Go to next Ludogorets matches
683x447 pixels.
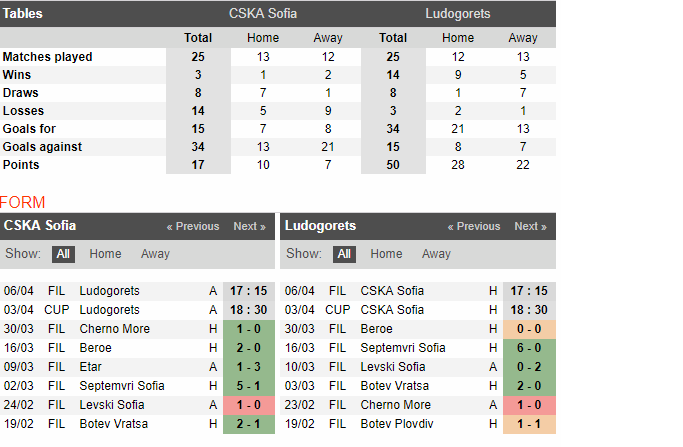(x=530, y=227)
